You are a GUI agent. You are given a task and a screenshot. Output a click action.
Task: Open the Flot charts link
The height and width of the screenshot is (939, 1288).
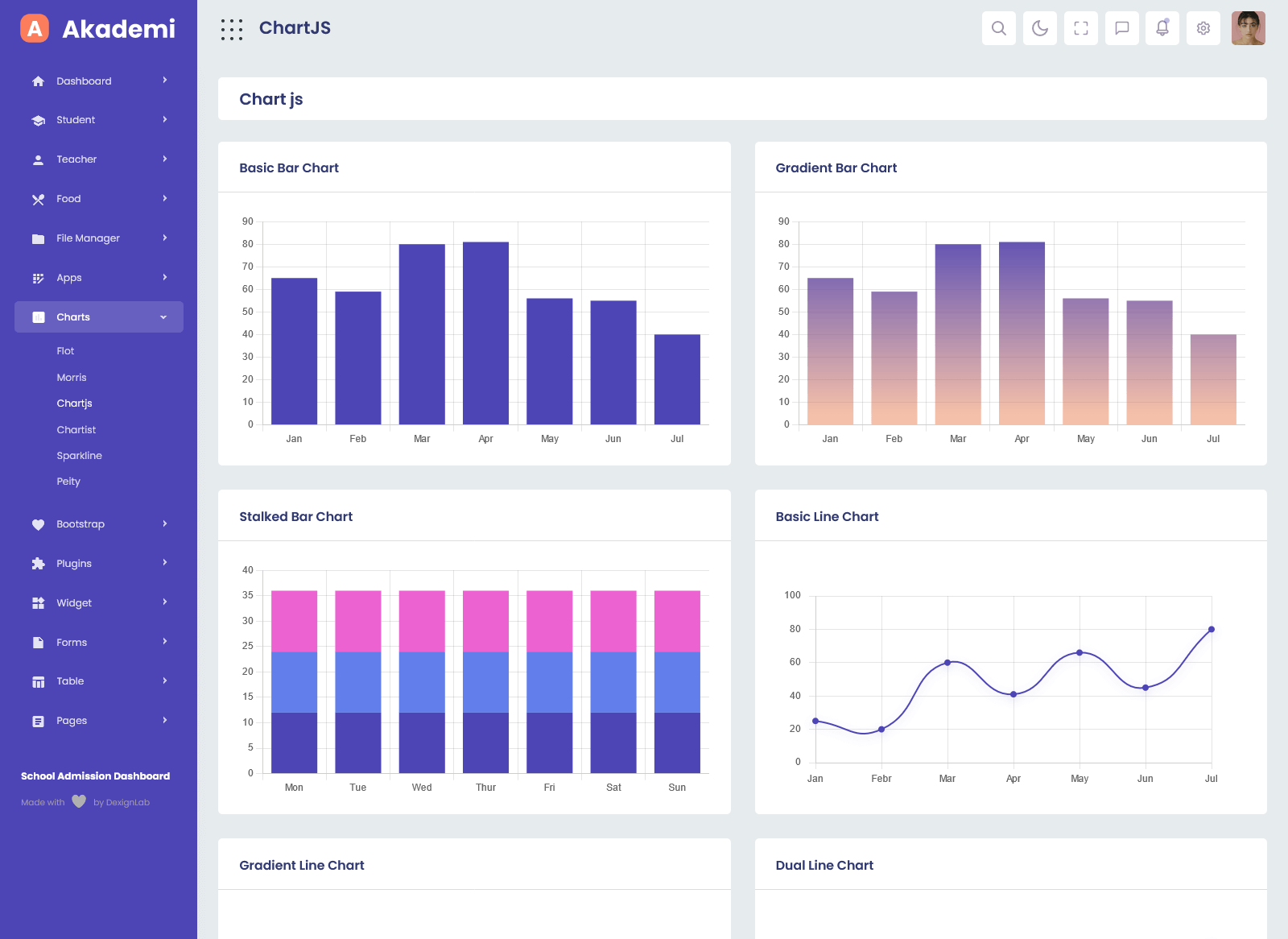pyautogui.click(x=65, y=351)
